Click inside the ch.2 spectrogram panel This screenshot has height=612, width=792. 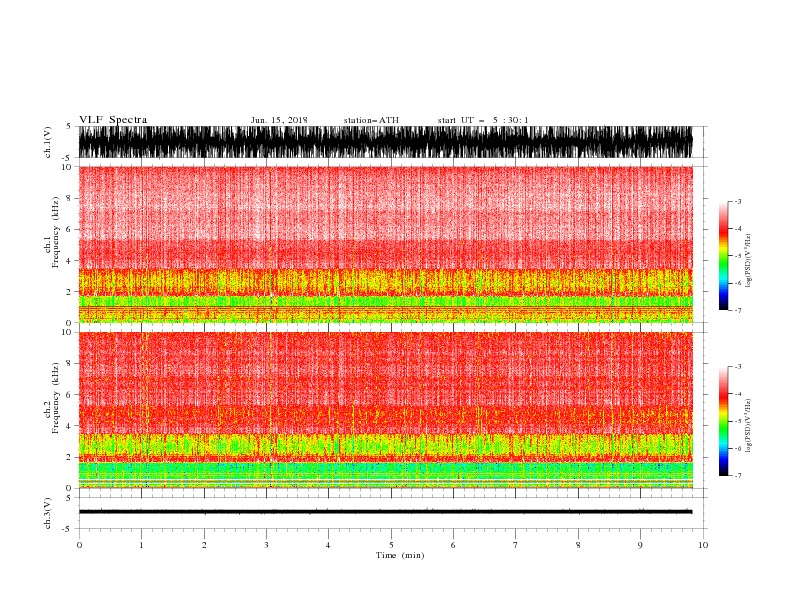click(x=385, y=410)
